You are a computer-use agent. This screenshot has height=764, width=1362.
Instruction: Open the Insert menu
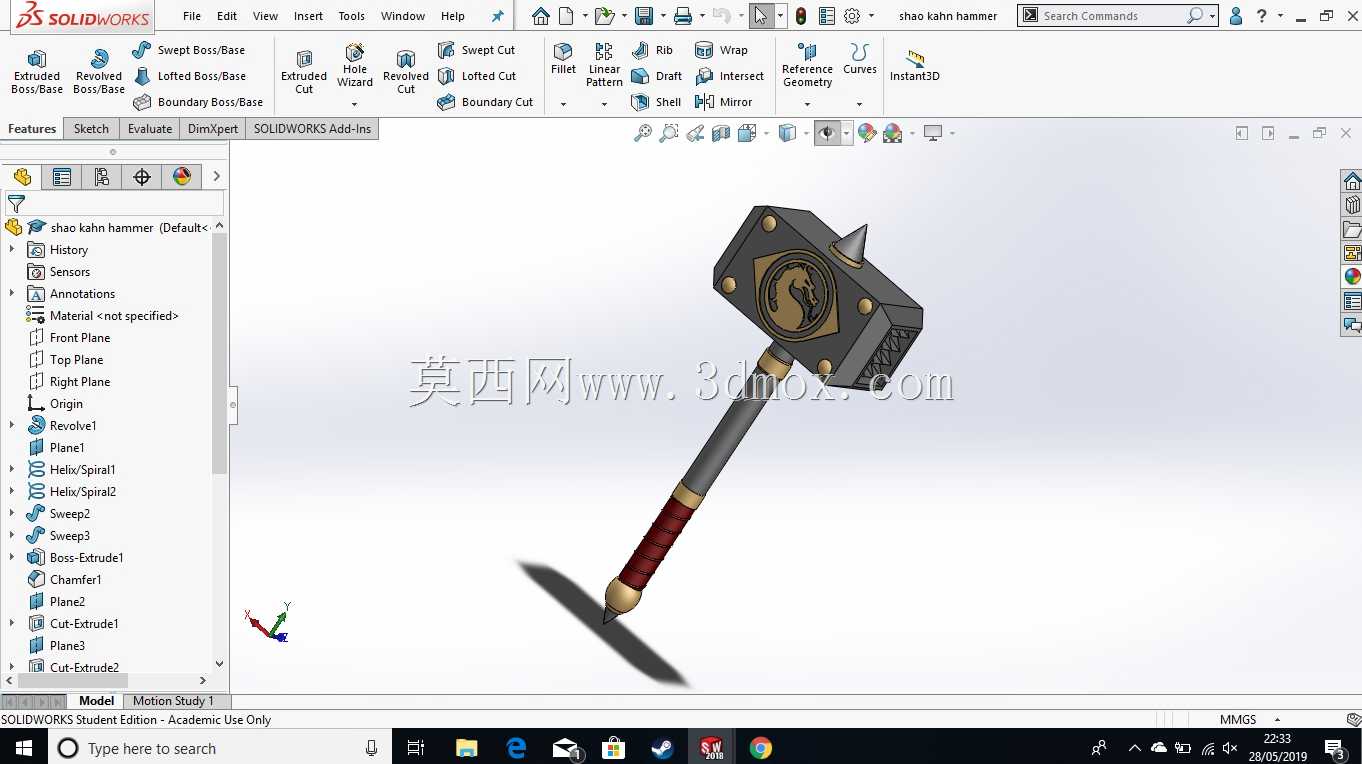tap(308, 16)
